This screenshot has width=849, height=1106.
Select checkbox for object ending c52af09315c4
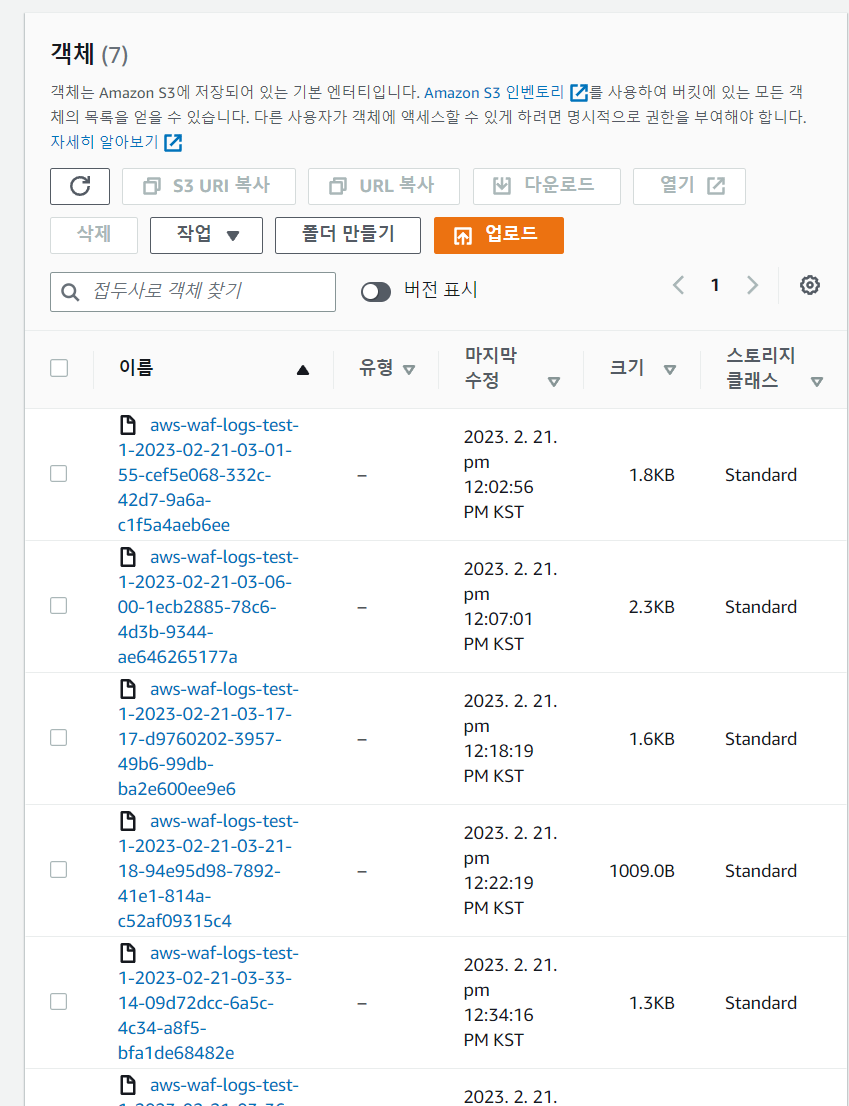click(x=59, y=870)
